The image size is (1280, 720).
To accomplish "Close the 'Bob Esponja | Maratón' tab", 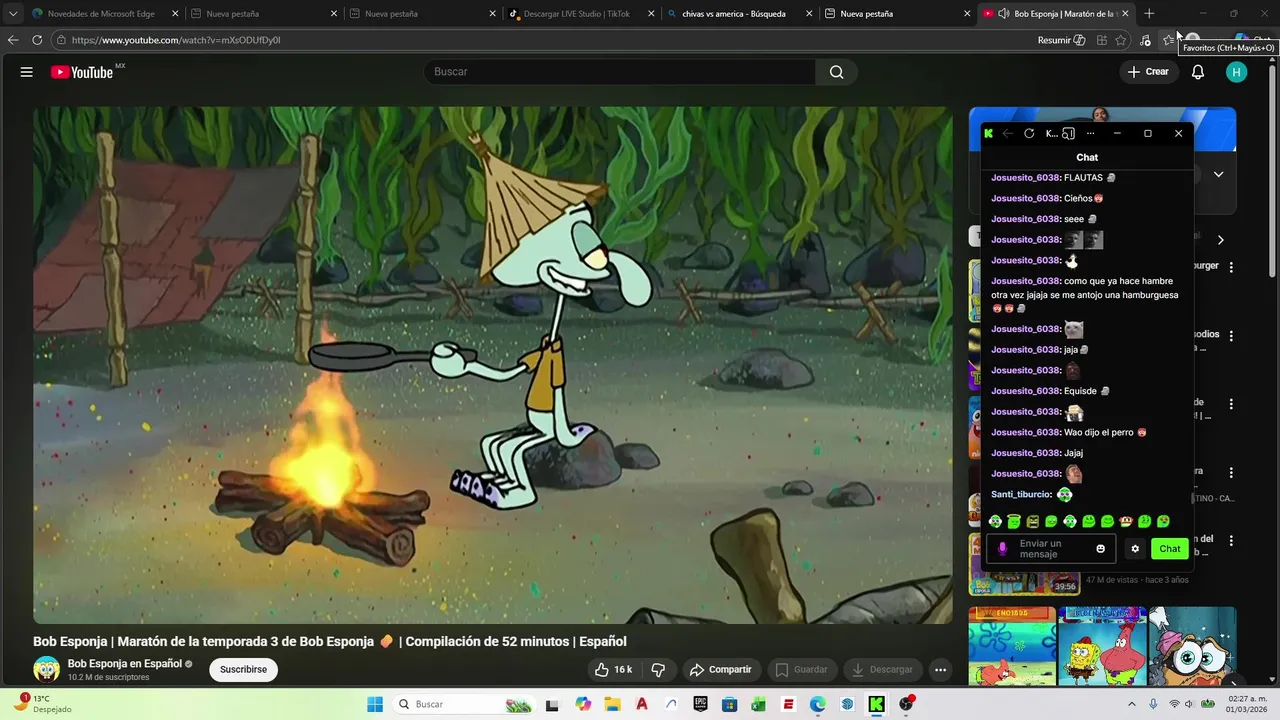I will click(x=1125, y=14).
